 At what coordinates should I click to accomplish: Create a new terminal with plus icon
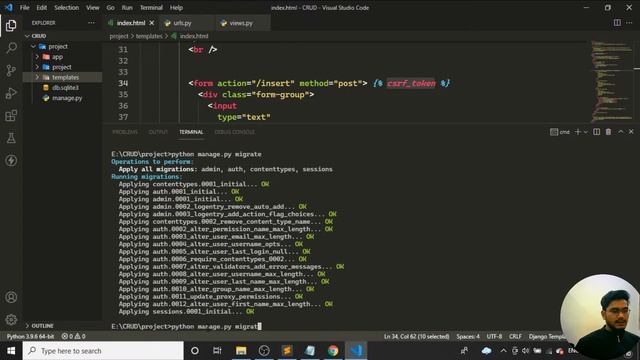[578, 132]
